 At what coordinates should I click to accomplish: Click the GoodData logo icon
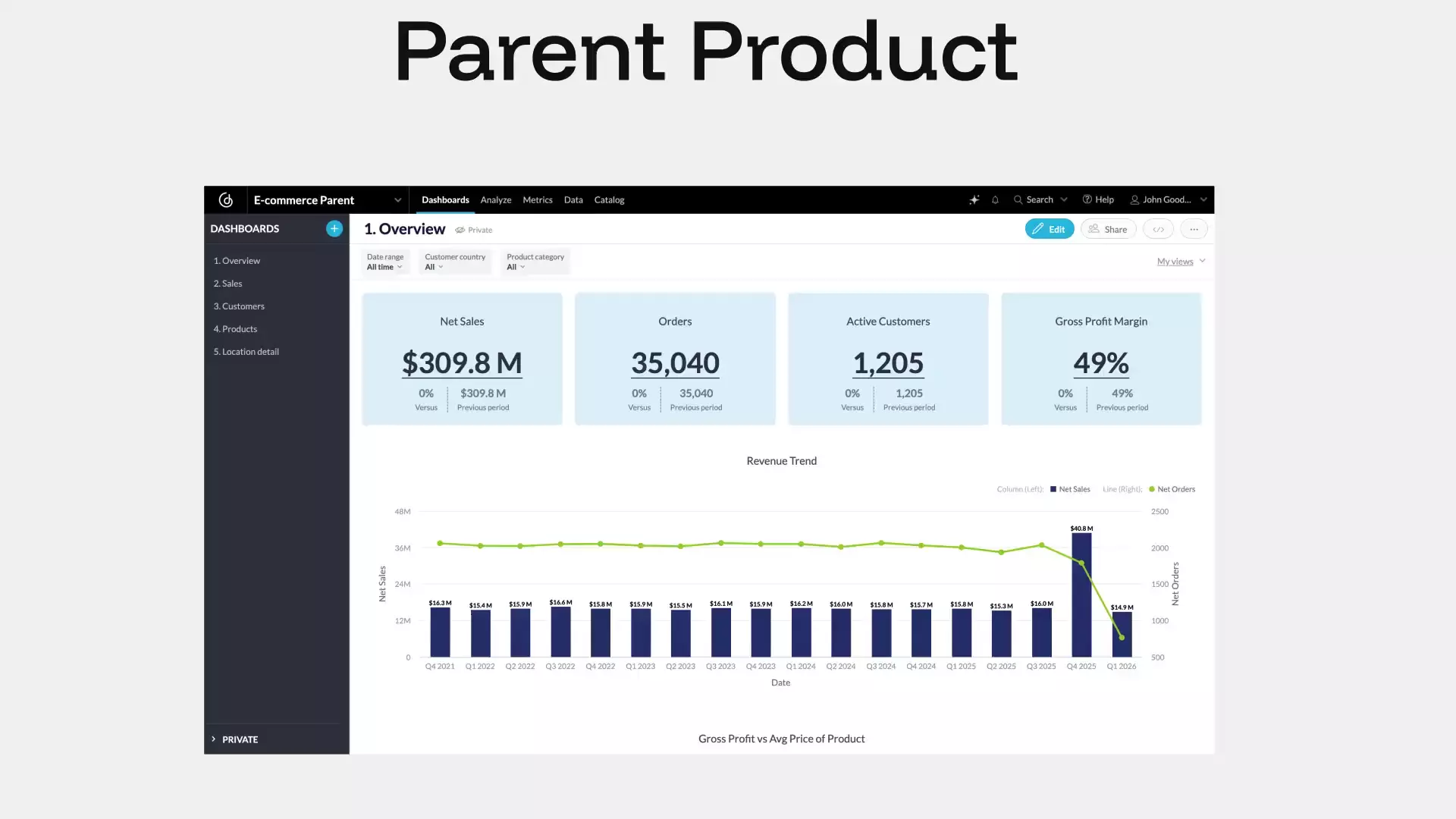click(226, 200)
